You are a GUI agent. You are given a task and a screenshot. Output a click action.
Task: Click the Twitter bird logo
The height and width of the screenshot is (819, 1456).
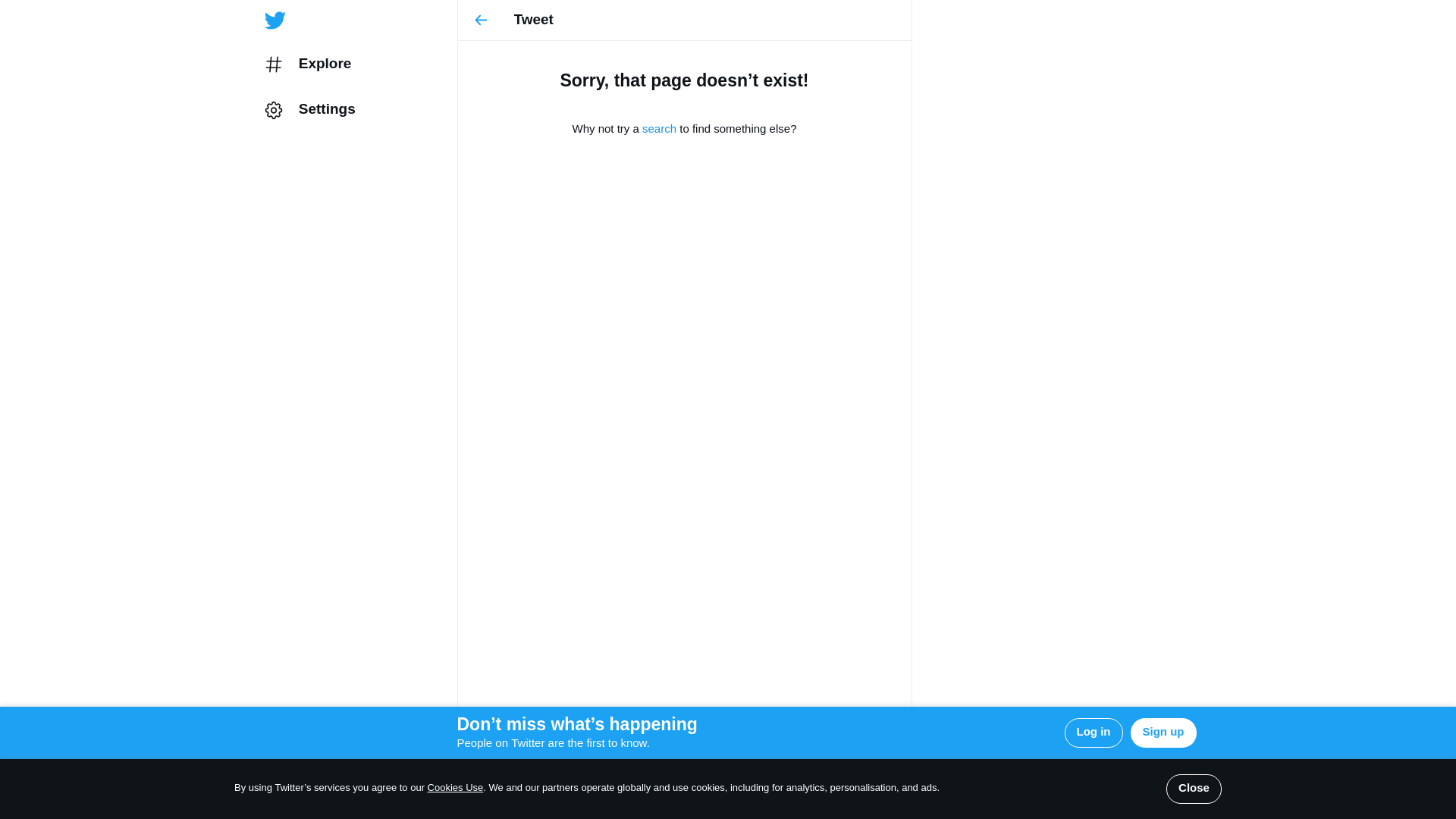[x=275, y=20]
